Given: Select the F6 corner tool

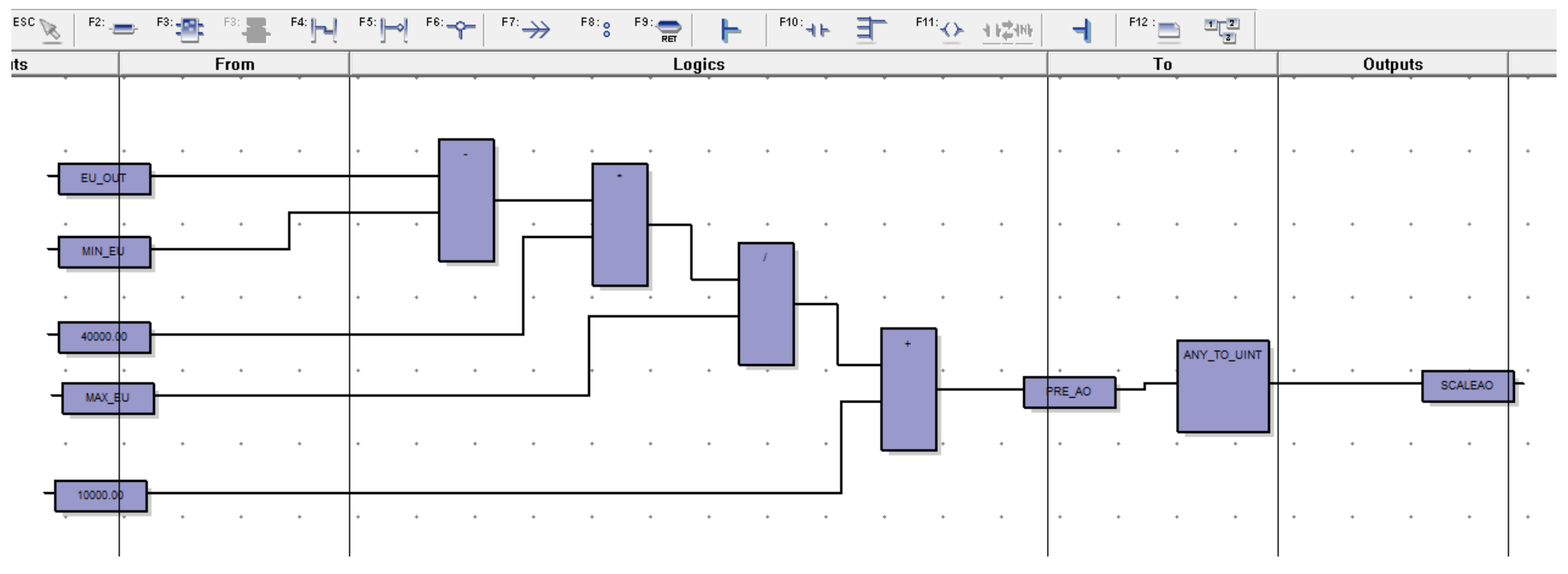Looking at the screenshot, I should tap(461, 29).
